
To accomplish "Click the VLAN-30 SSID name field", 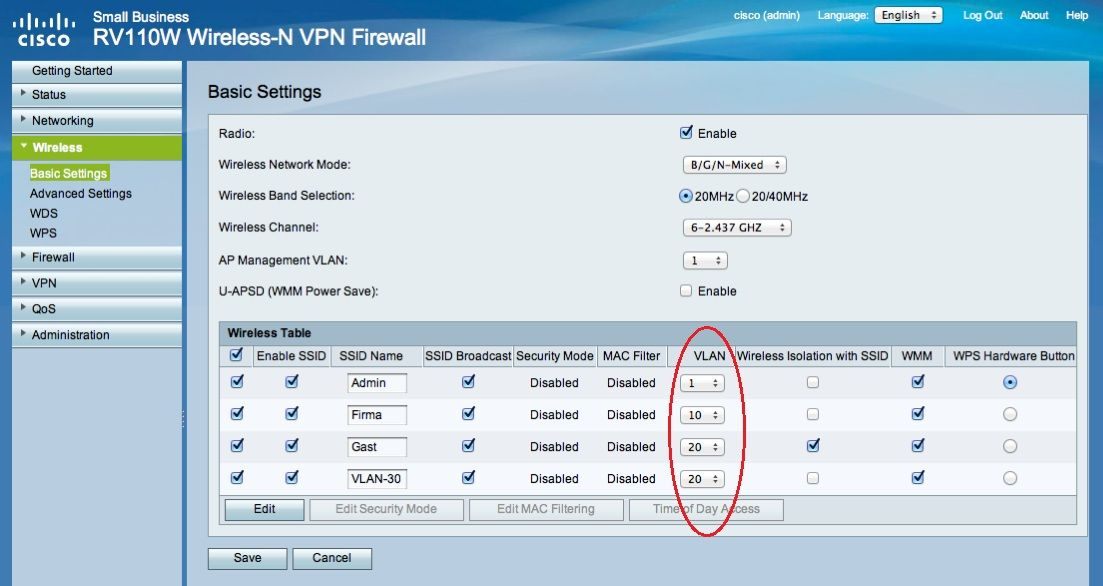I will tap(377, 479).
